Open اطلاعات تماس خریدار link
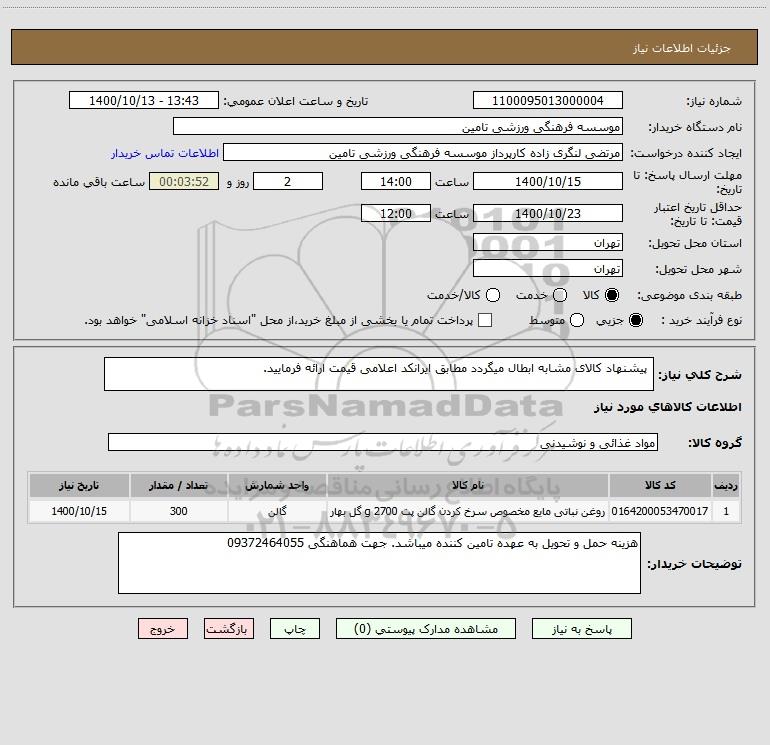Viewport: 770px width, 745px height. (165, 153)
